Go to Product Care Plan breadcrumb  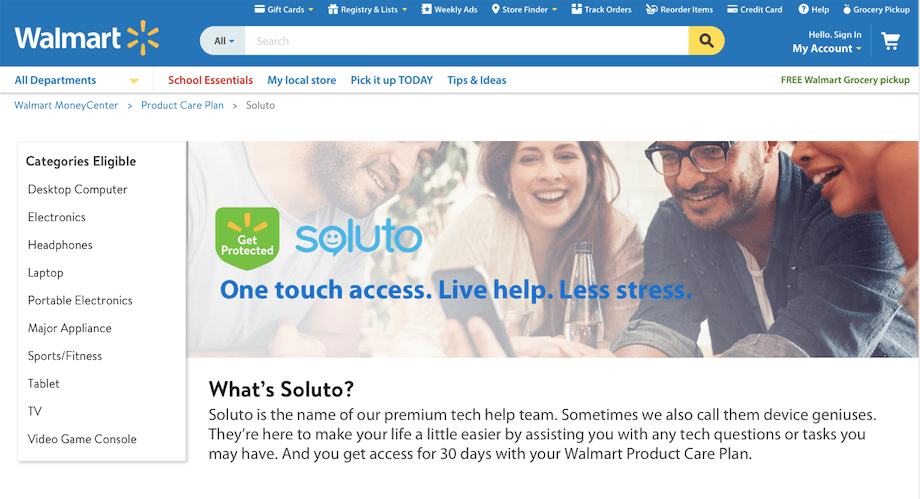182,105
